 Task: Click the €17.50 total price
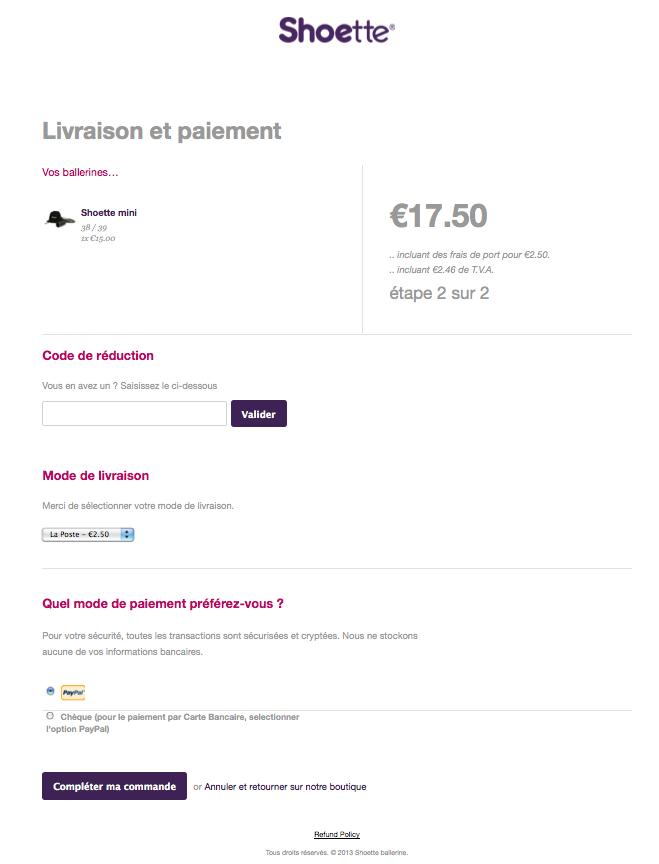pos(438,216)
